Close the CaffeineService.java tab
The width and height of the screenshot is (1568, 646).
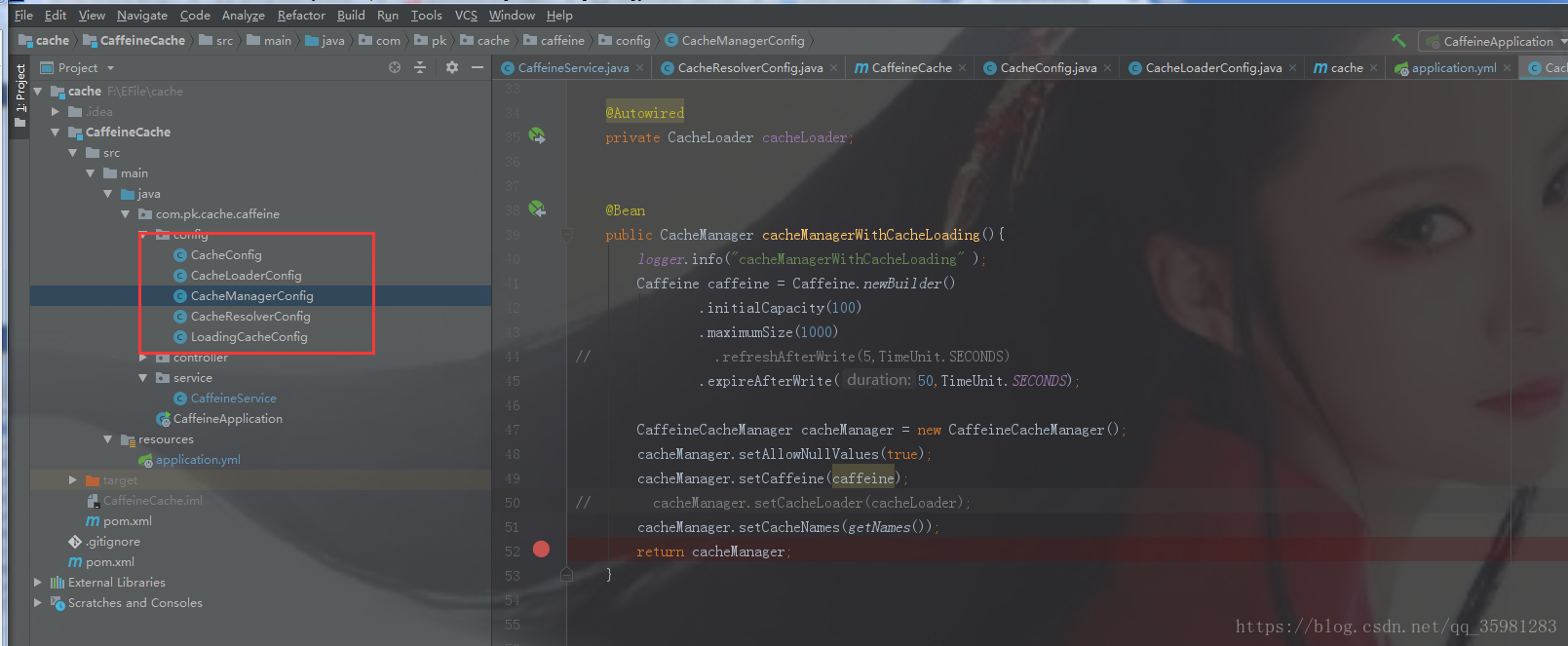[x=639, y=68]
